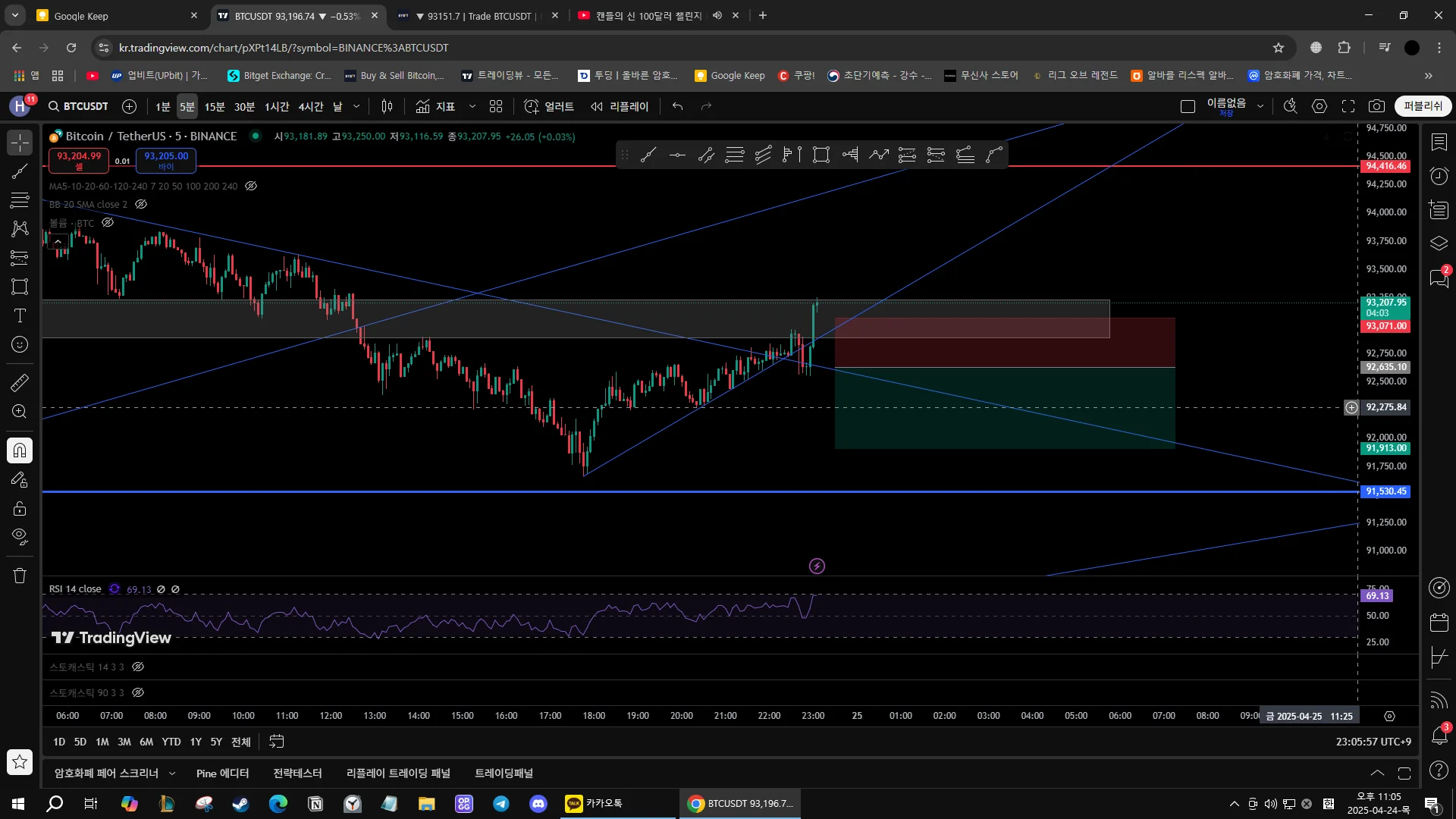This screenshot has height=819, width=1456.
Task: Open emoji icons drawing tool
Action: click(x=20, y=345)
